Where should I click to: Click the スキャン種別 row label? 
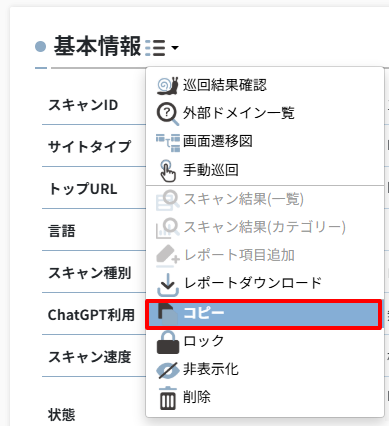tap(90, 273)
